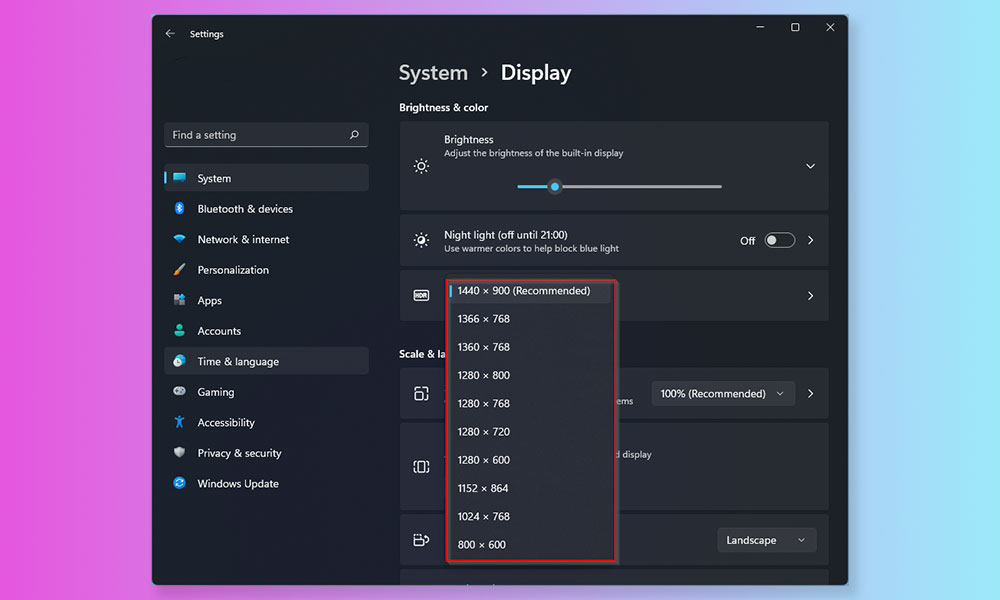Click the HDR icon
1000x600 pixels.
tap(421, 295)
